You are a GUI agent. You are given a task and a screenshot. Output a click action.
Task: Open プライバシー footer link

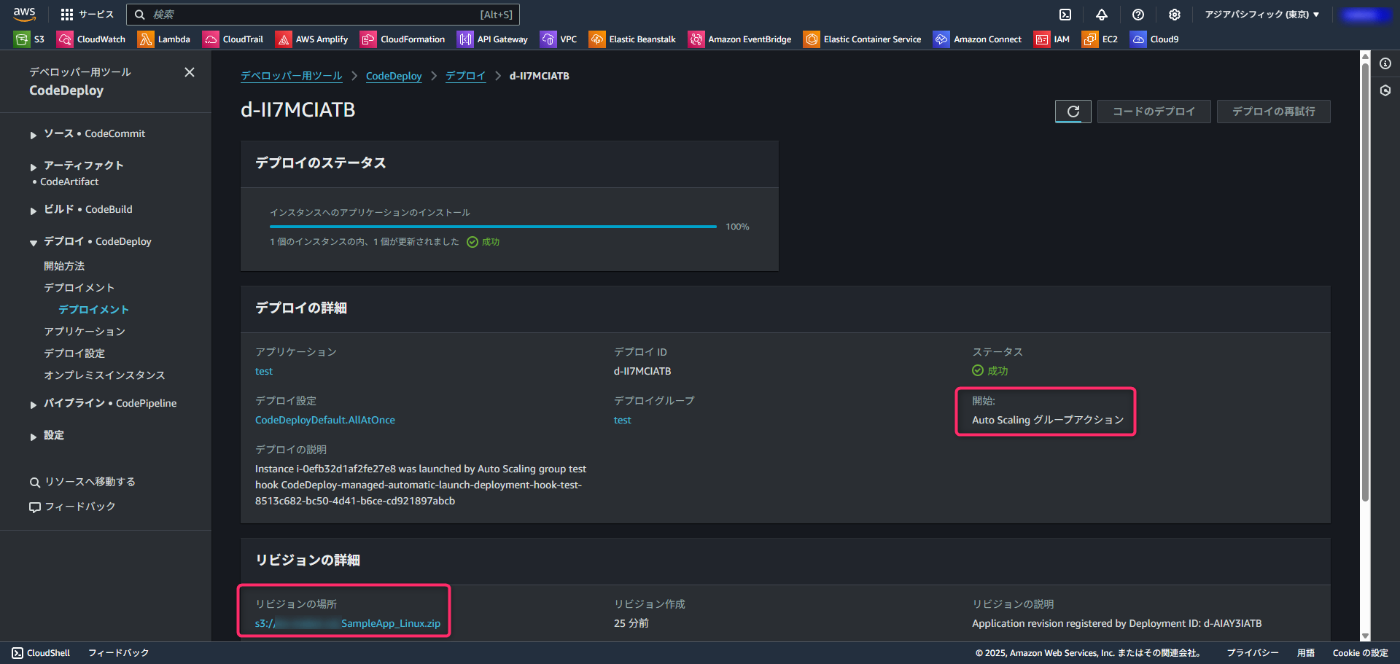pos(1254,653)
